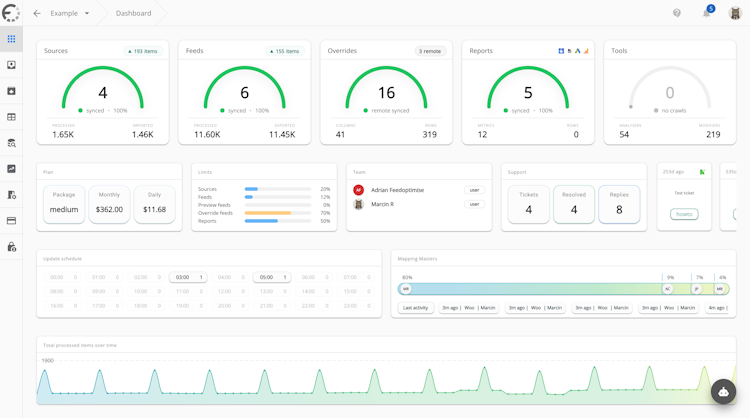Image resolution: width=750 pixels, height=418 pixels.
Task: Open the user avatar in top bar
Action: (x=735, y=13)
